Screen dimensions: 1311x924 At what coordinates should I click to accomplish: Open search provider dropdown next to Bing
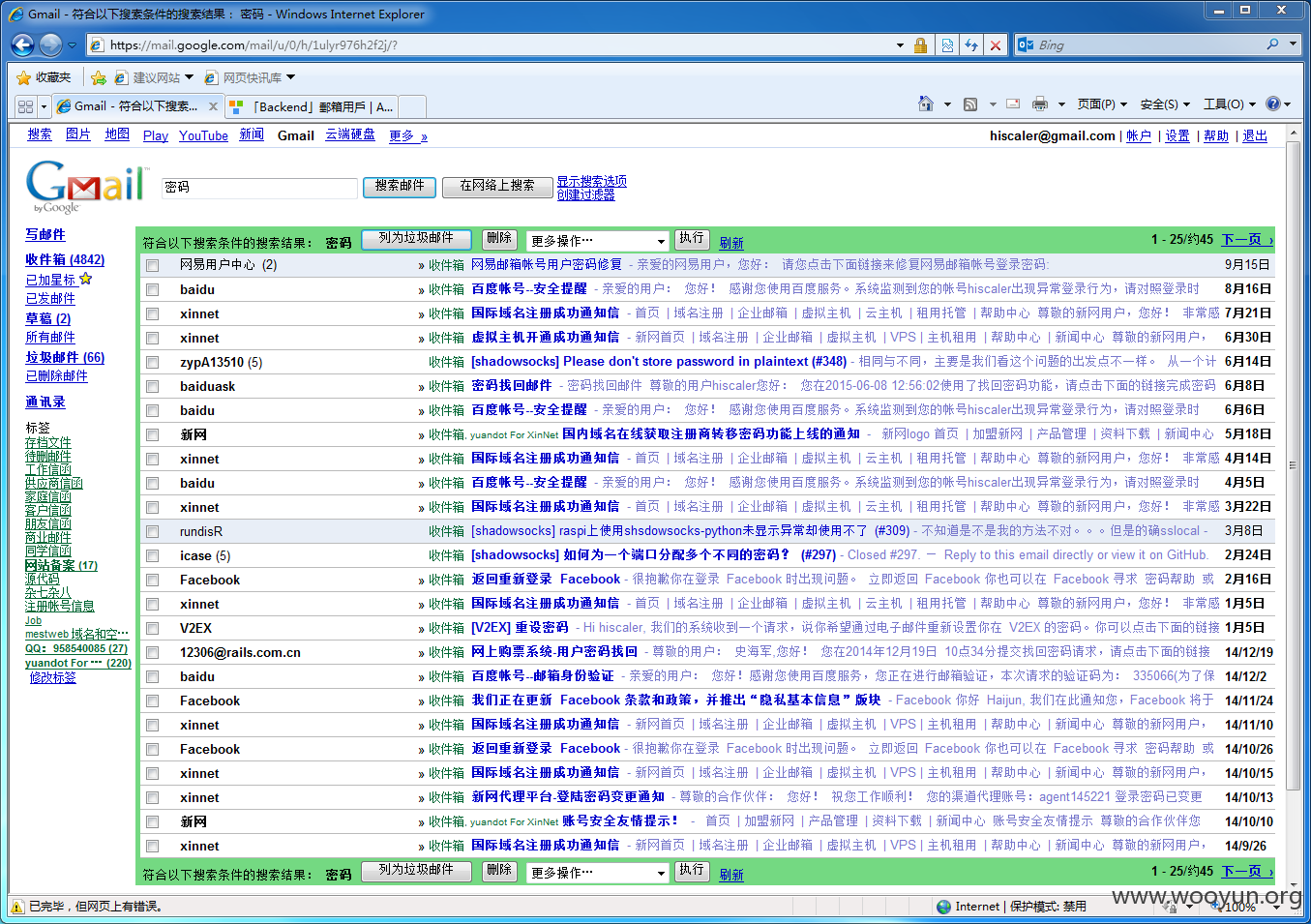pos(1292,45)
